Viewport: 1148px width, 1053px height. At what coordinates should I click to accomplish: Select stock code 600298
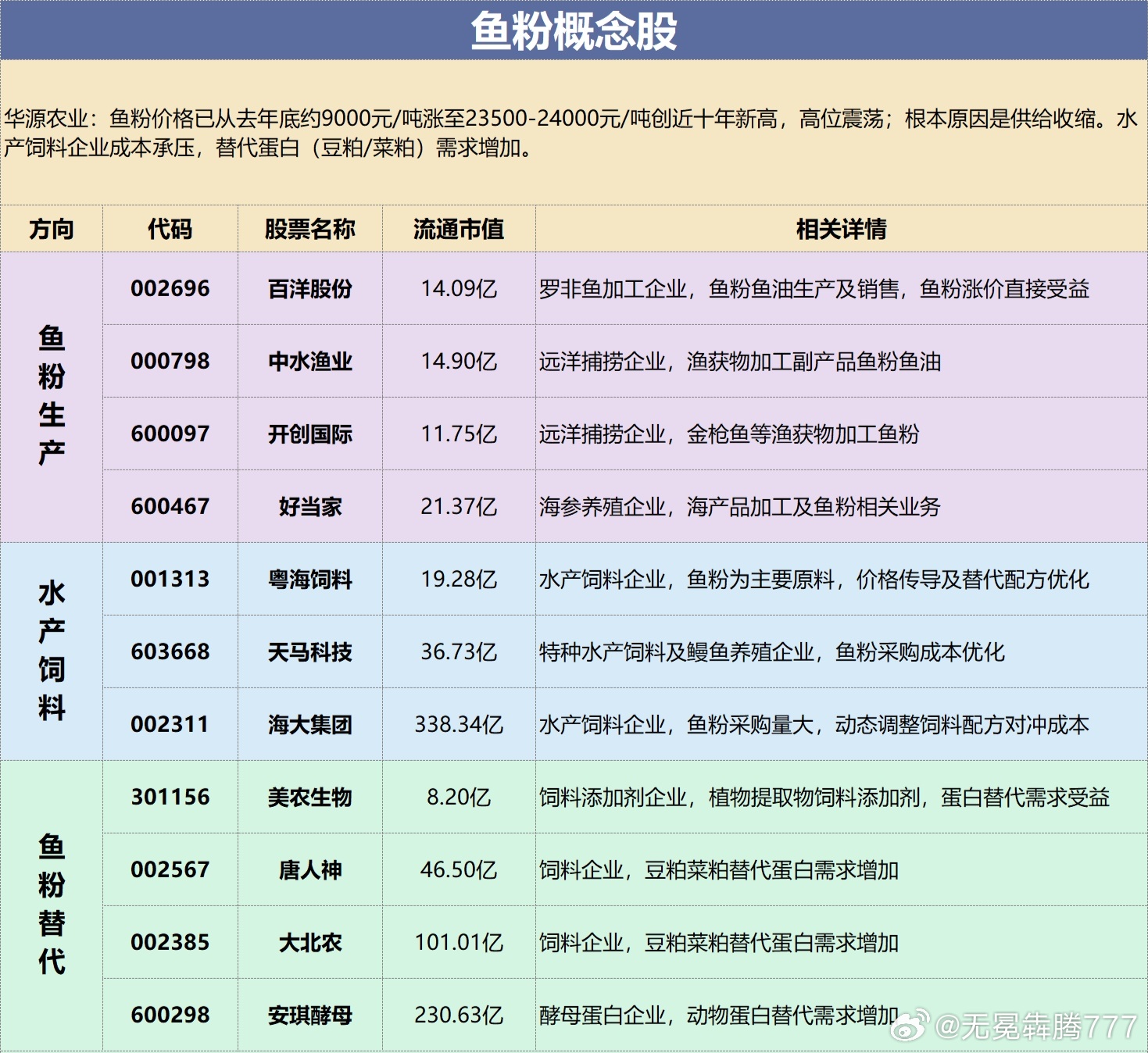(x=170, y=1015)
